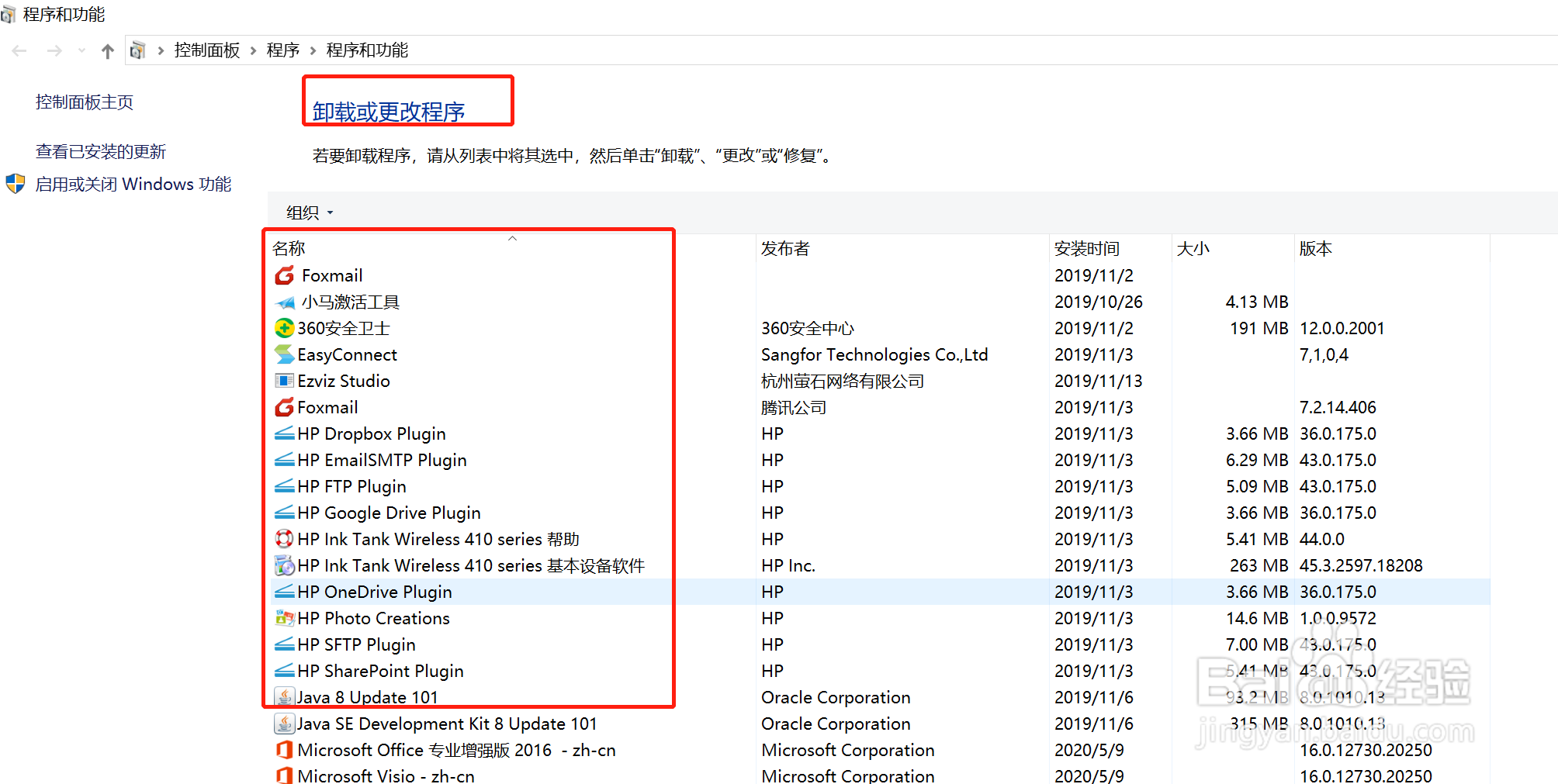Click the Microsoft Office 2016 icon
Image resolution: width=1558 pixels, height=784 pixels.
click(284, 750)
